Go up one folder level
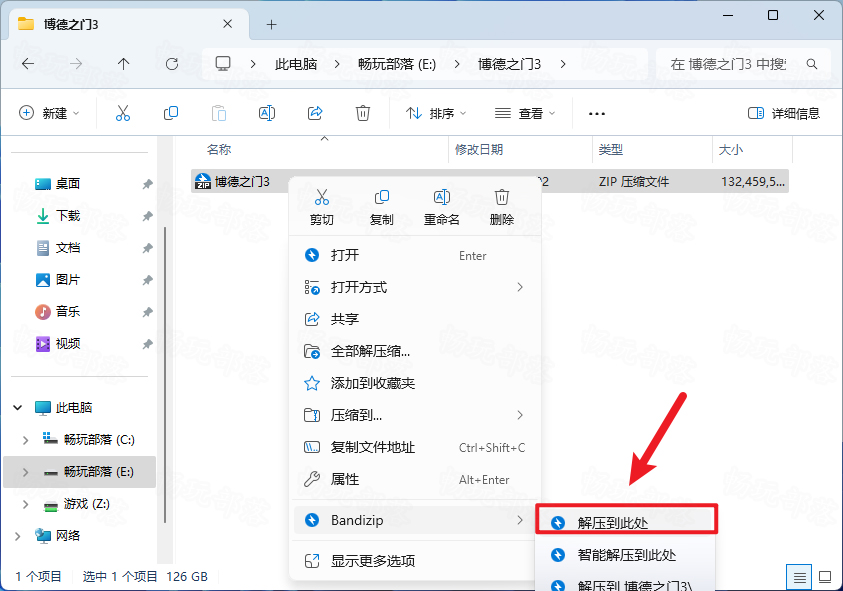 coord(124,64)
